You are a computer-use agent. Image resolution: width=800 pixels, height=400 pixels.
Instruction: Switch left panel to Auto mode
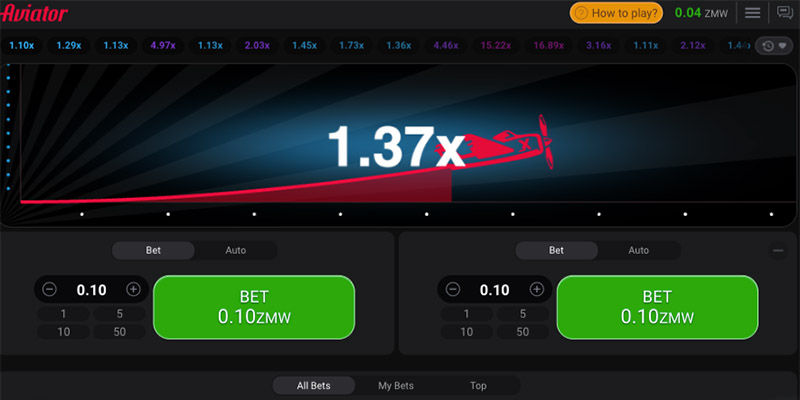235,250
